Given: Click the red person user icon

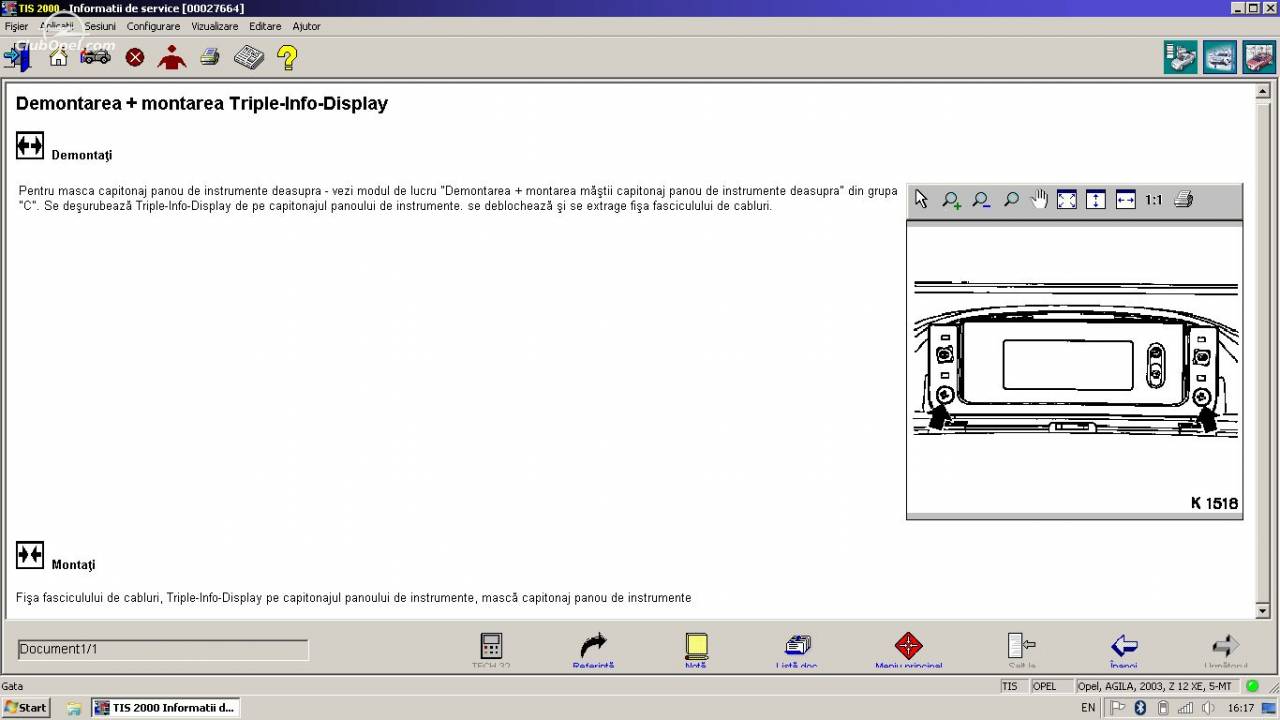Looking at the screenshot, I should (x=172, y=57).
